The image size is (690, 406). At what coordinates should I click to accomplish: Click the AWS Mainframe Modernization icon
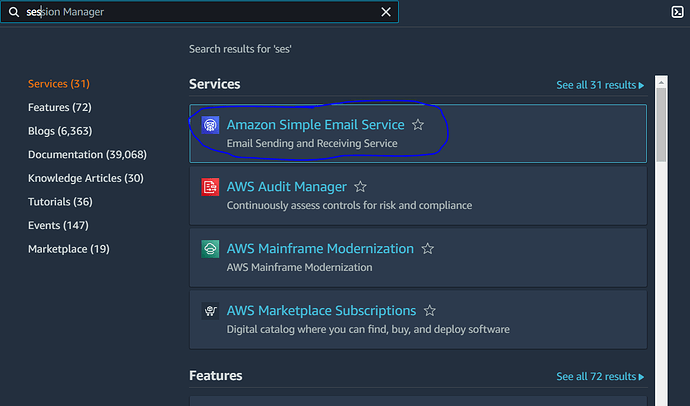pyautogui.click(x=210, y=249)
